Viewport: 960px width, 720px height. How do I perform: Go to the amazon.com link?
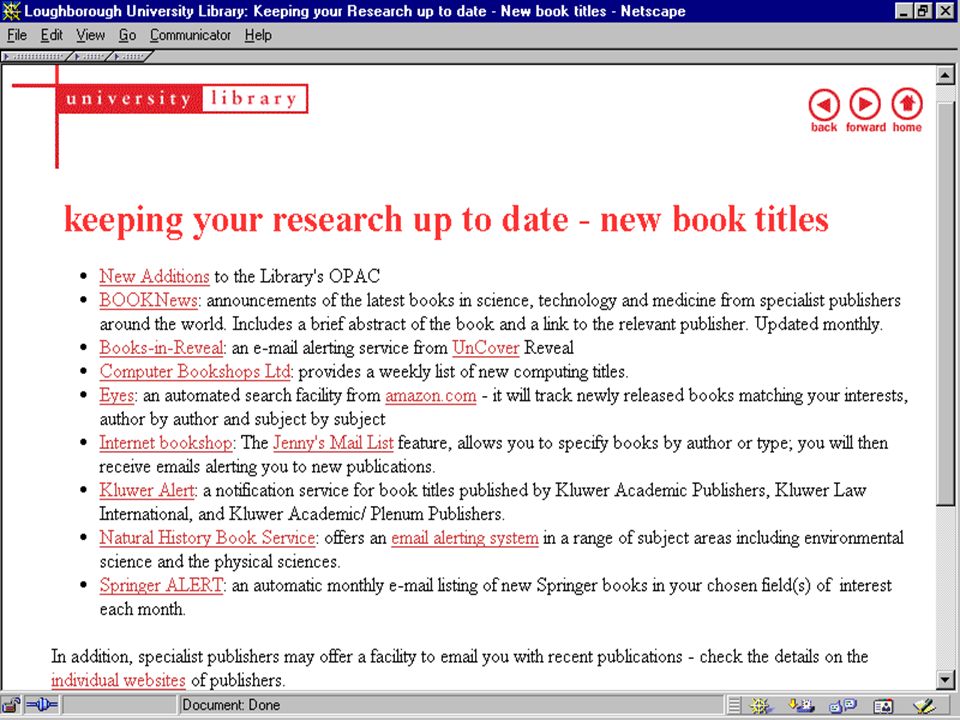coord(430,396)
